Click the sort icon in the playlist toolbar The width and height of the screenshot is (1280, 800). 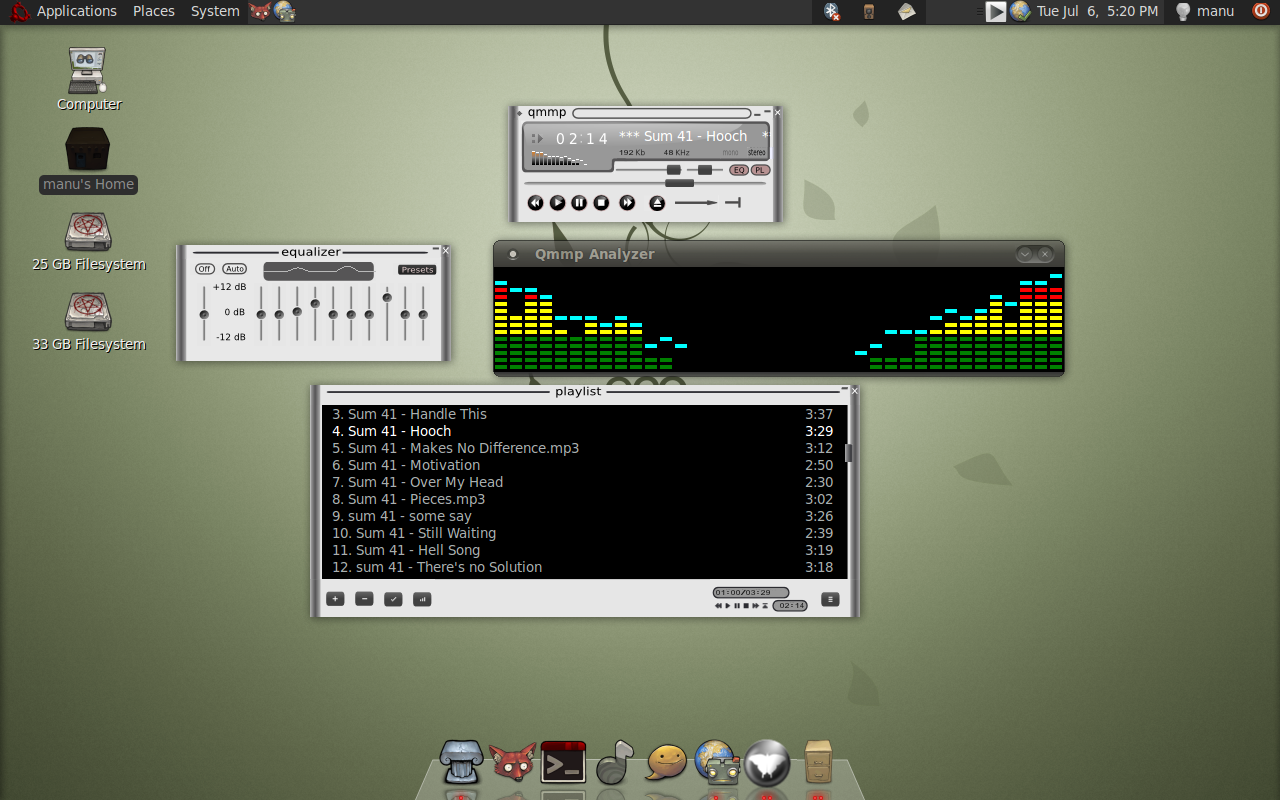click(x=421, y=599)
